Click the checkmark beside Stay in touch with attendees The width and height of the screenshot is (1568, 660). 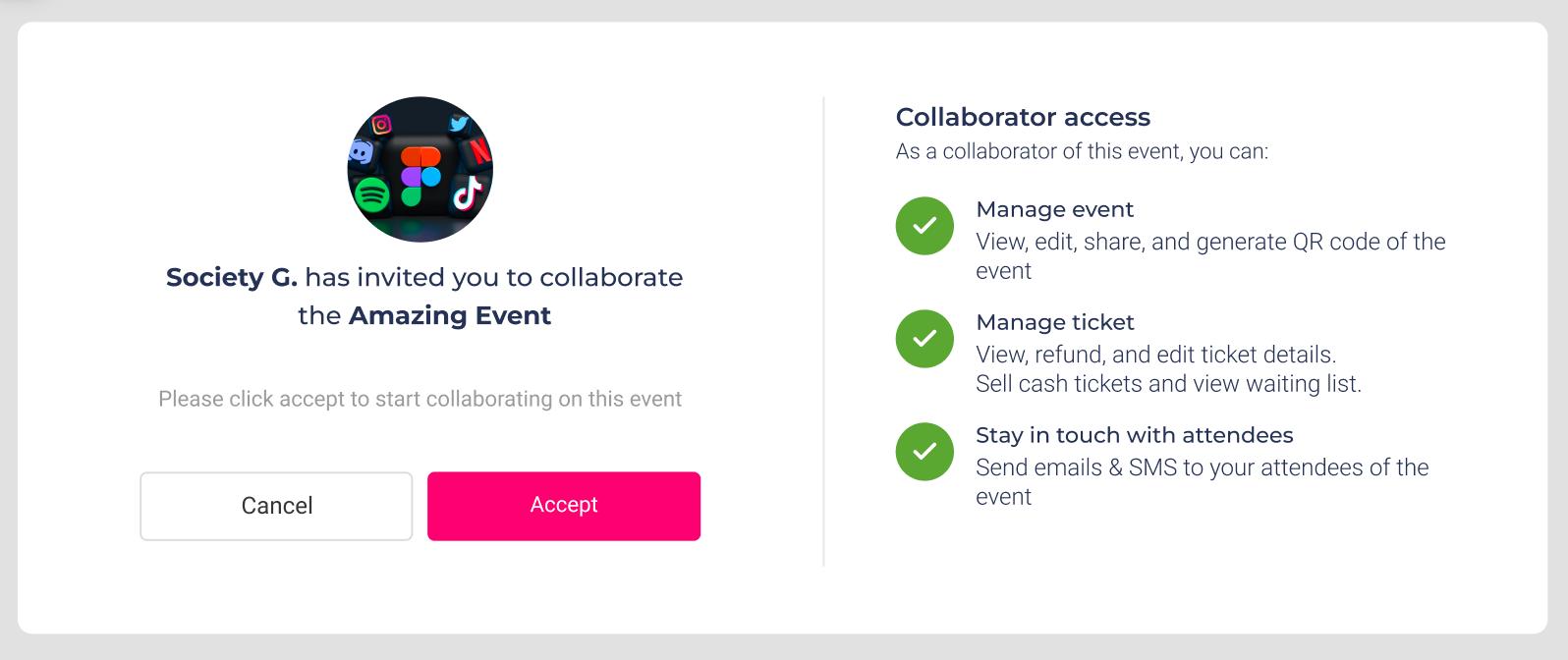924,452
